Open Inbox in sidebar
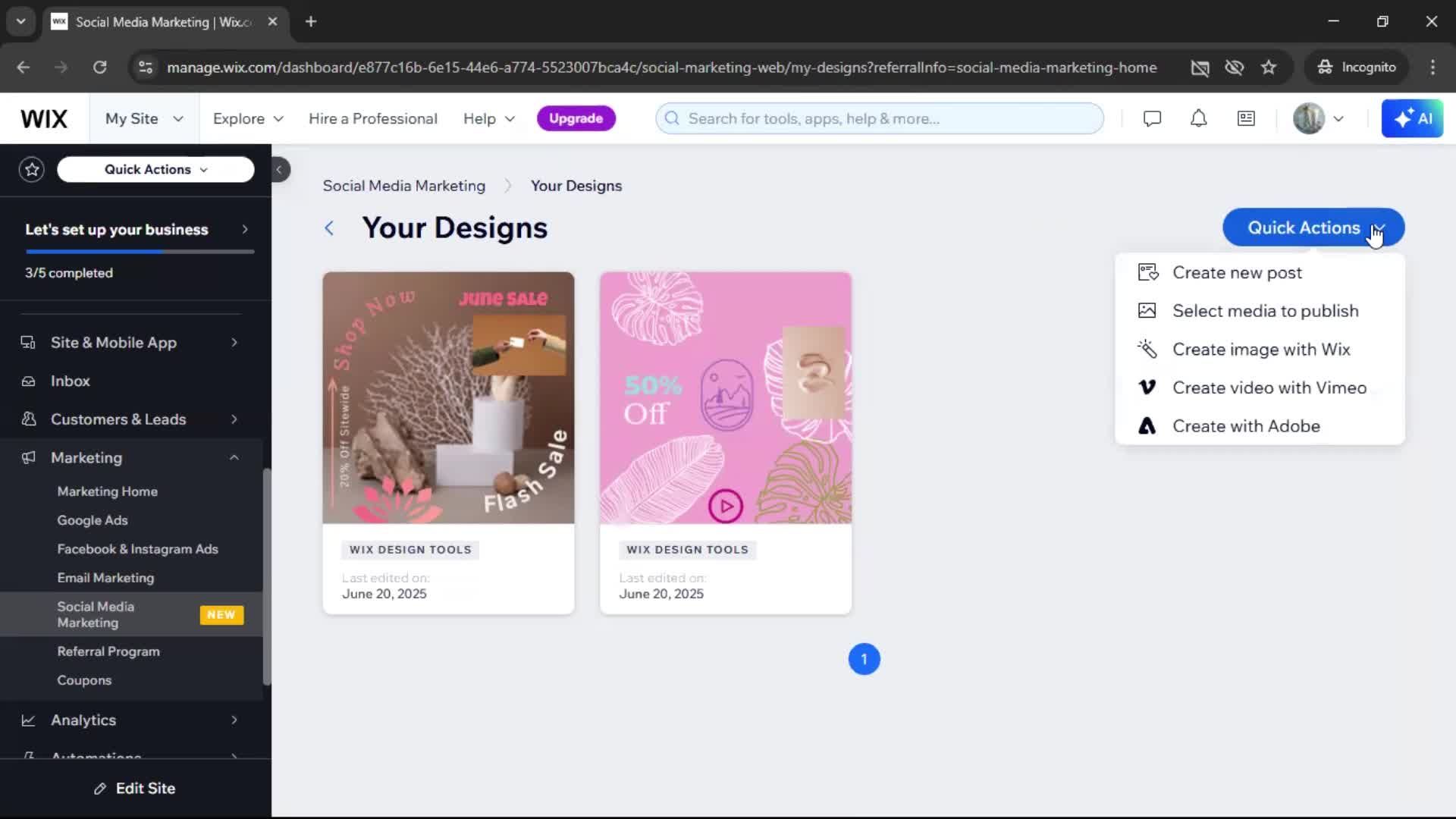Image resolution: width=1456 pixels, height=819 pixels. point(71,381)
